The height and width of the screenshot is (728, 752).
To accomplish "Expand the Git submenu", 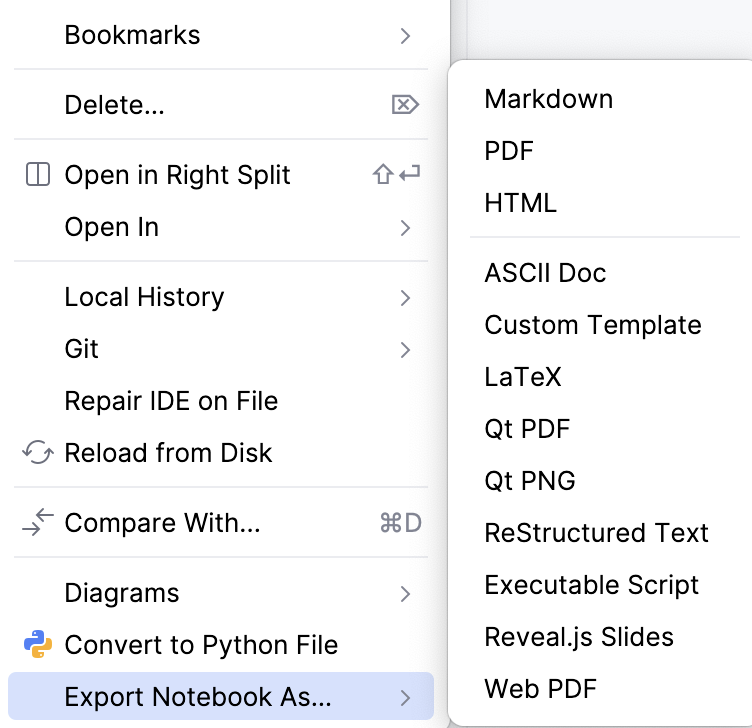I will click(82, 349).
